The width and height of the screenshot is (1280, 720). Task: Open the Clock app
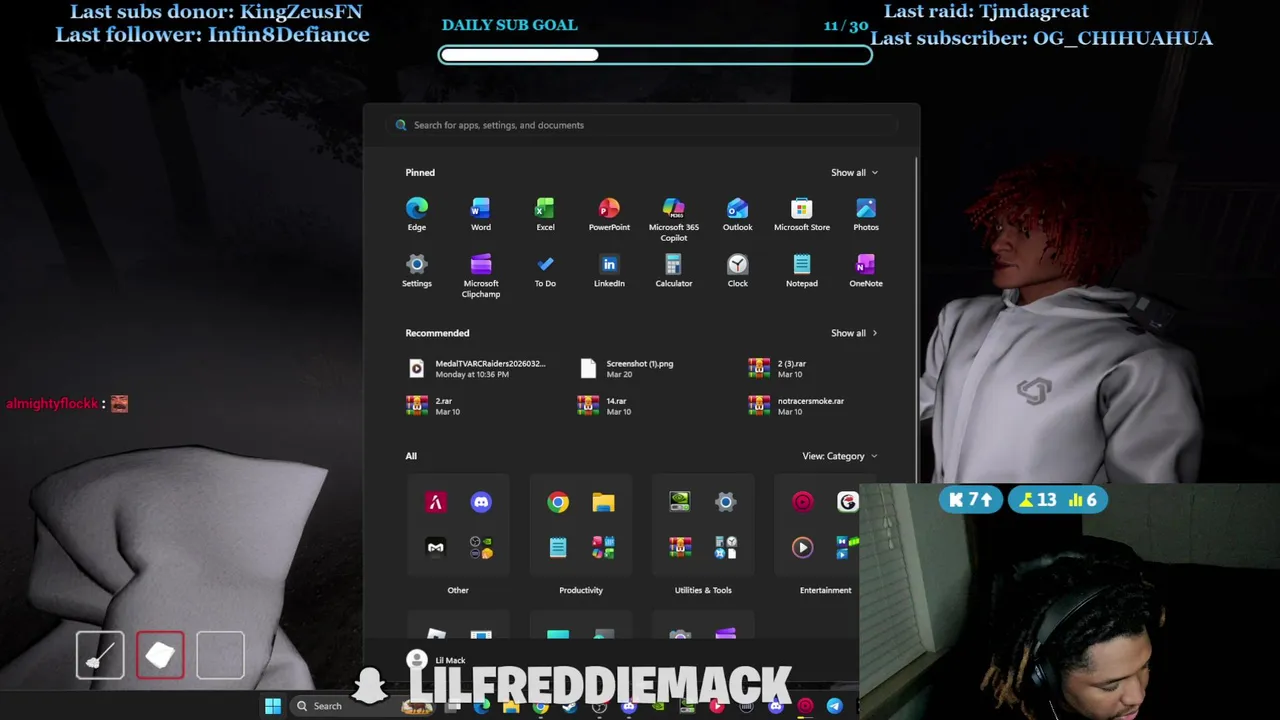pos(738,270)
